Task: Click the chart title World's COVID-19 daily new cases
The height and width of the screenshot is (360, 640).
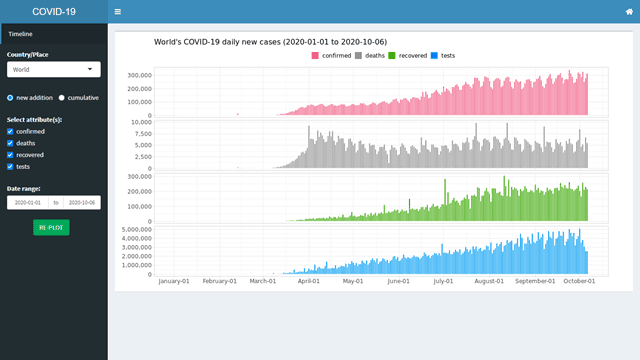Action: [x=270, y=42]
